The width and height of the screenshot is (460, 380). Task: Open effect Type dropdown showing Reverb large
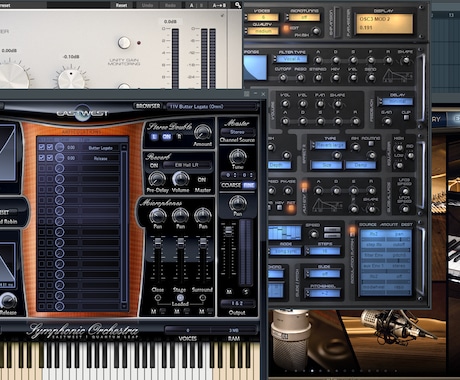[329, 145]
